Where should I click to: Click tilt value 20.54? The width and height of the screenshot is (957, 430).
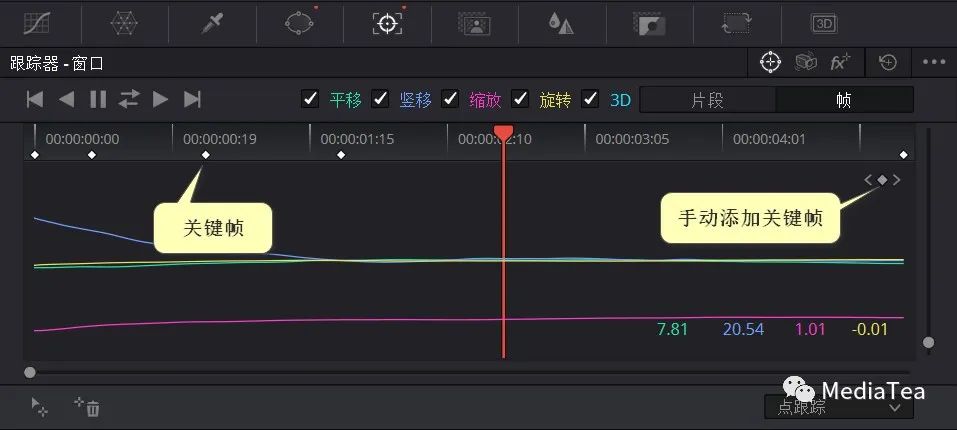click(x=743, y=329)
